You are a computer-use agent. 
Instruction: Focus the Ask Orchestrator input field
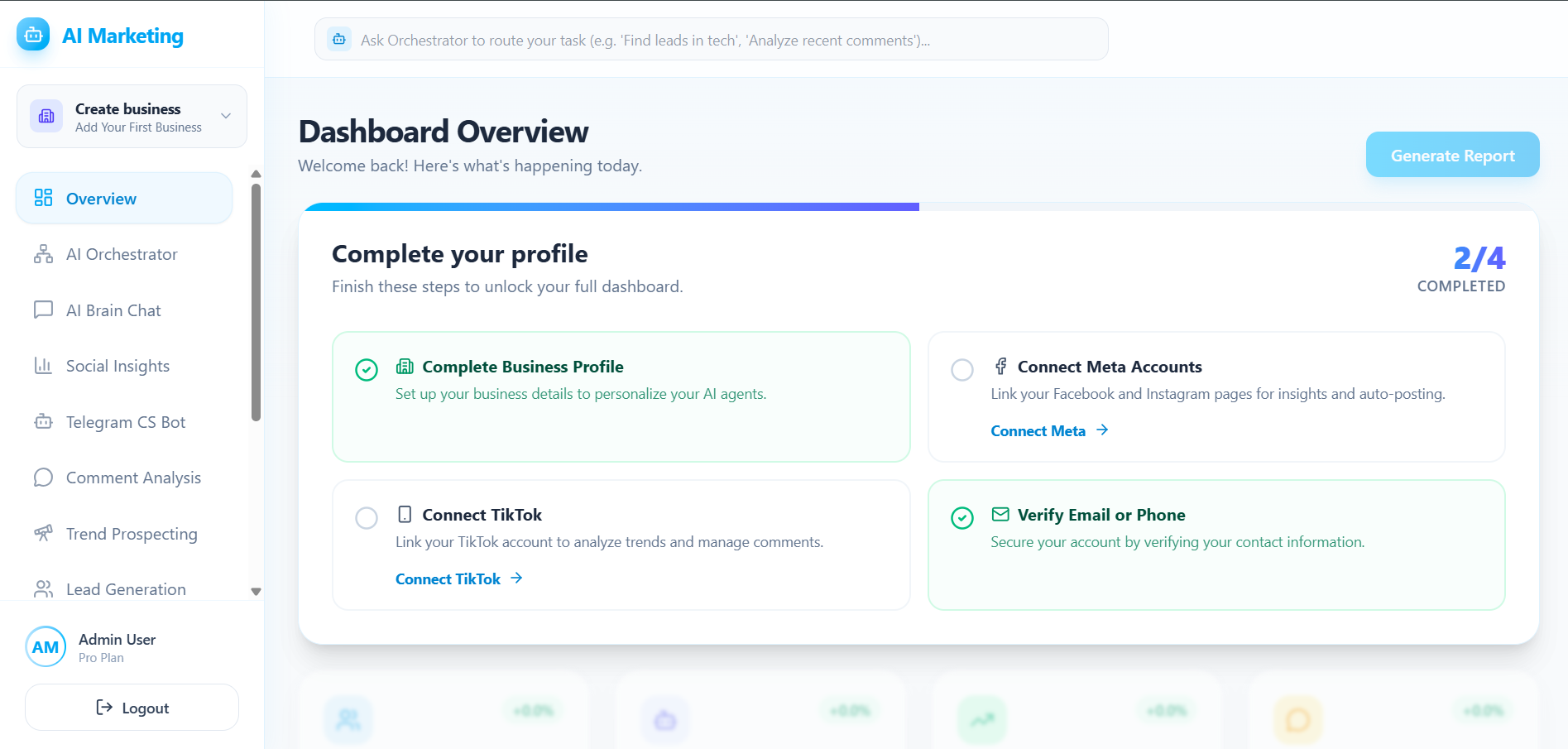tap(711, 39)
